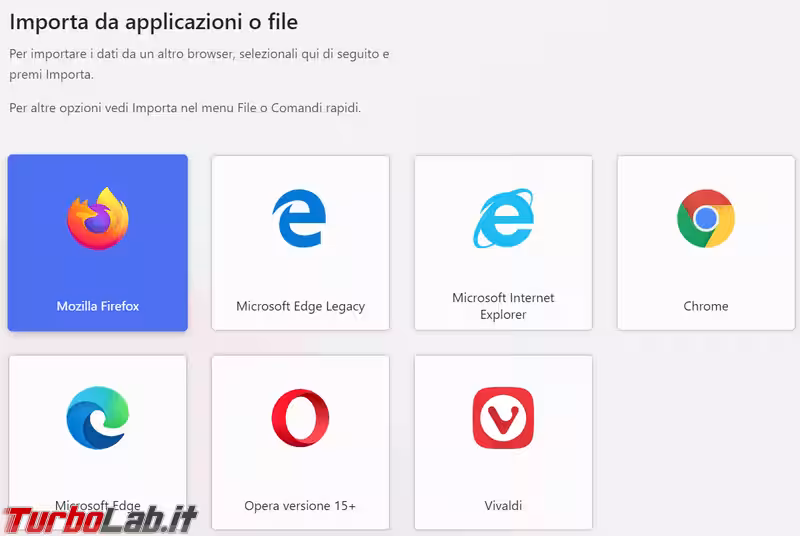
Task: Click the Mozilla Firefox logo icon
Action: tap(98, 220)
